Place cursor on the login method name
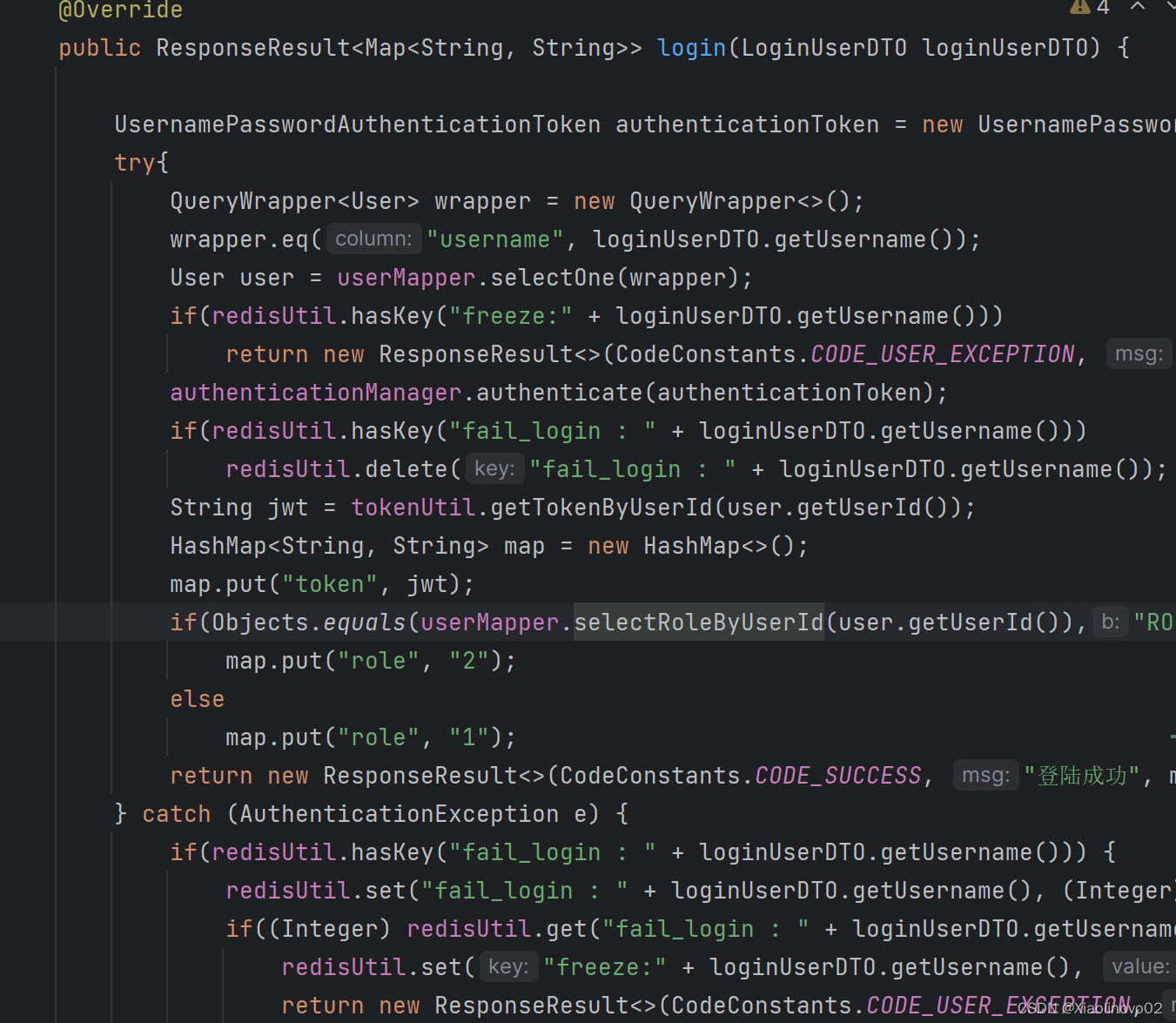This screenshot has width=1176, height=1023. point(692,48)
